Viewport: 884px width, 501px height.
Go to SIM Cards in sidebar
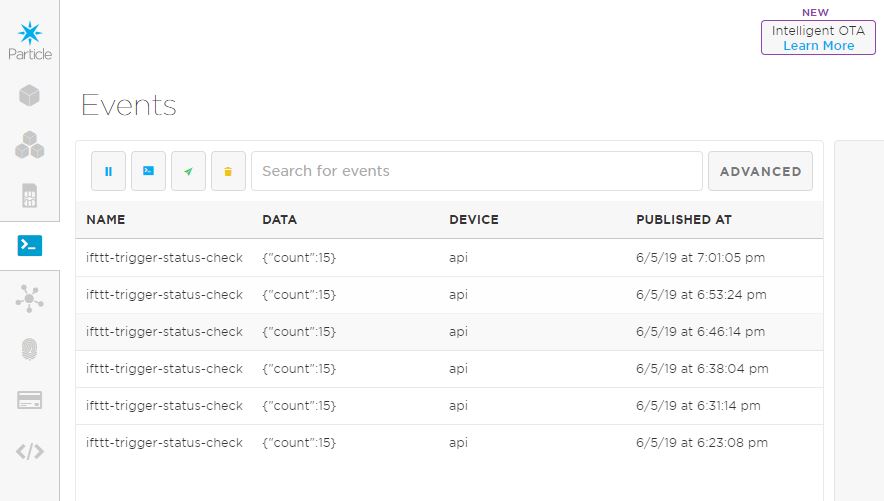(29, 195)
